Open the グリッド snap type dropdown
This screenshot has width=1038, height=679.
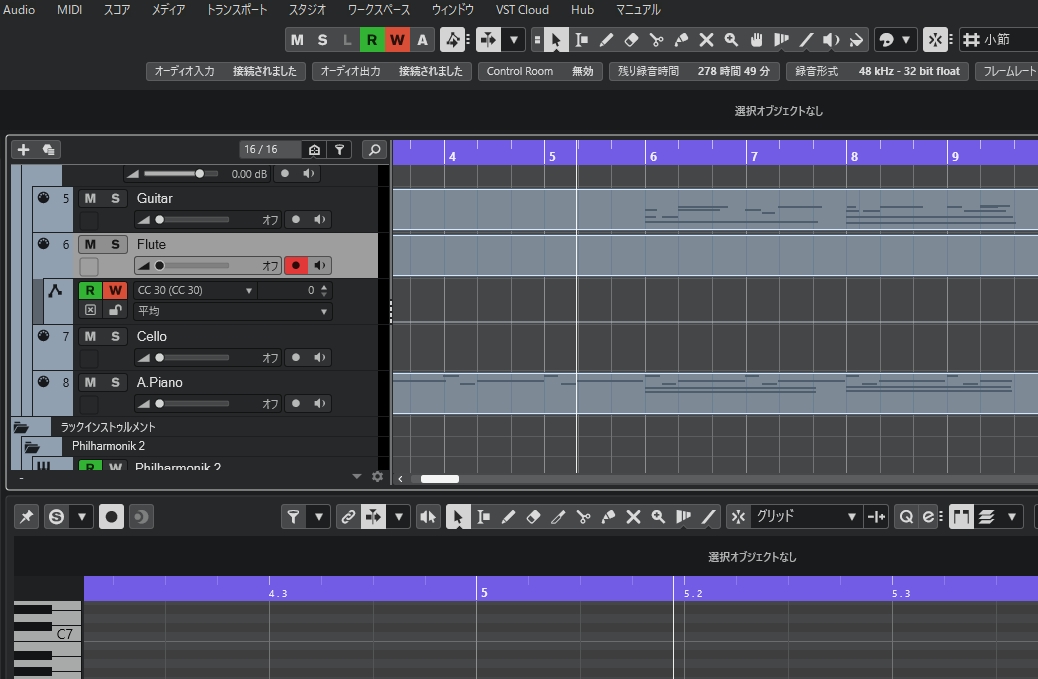851,517
